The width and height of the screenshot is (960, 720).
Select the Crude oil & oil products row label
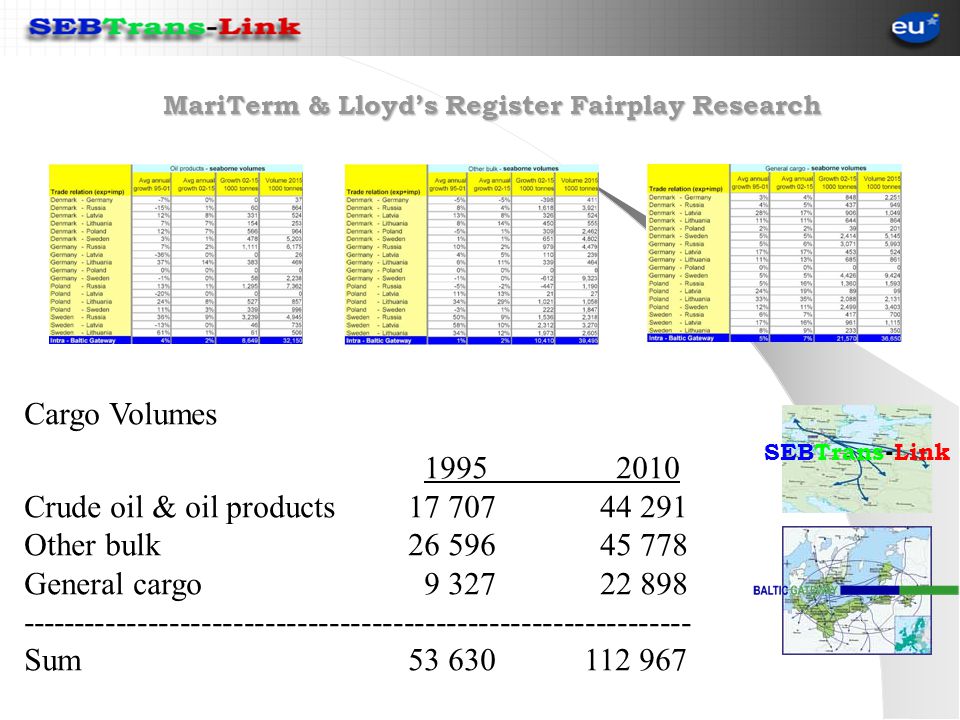coord(179,508)
